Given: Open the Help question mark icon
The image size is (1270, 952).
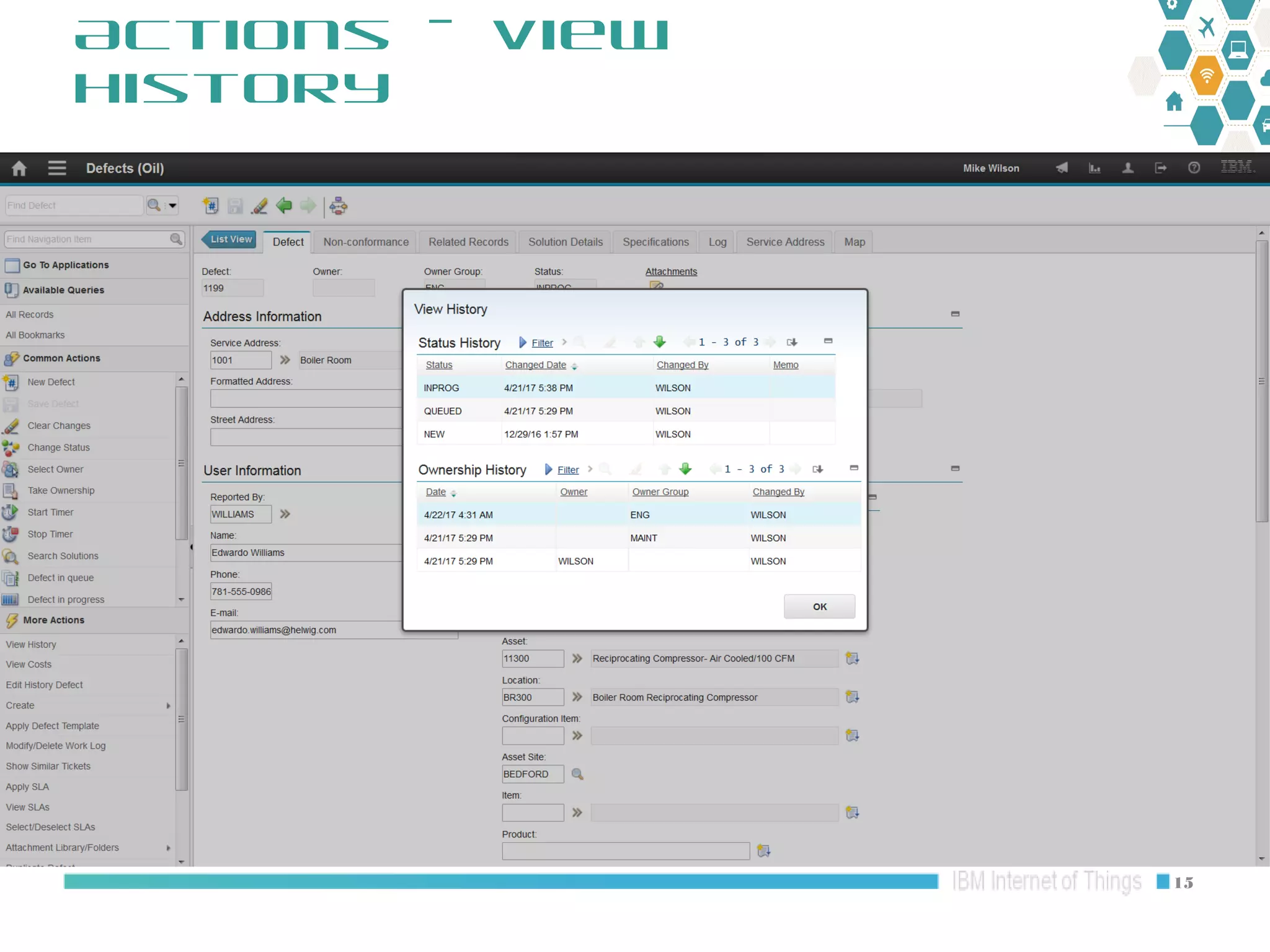Looking at the screenshot, I should click(1194, 168).
